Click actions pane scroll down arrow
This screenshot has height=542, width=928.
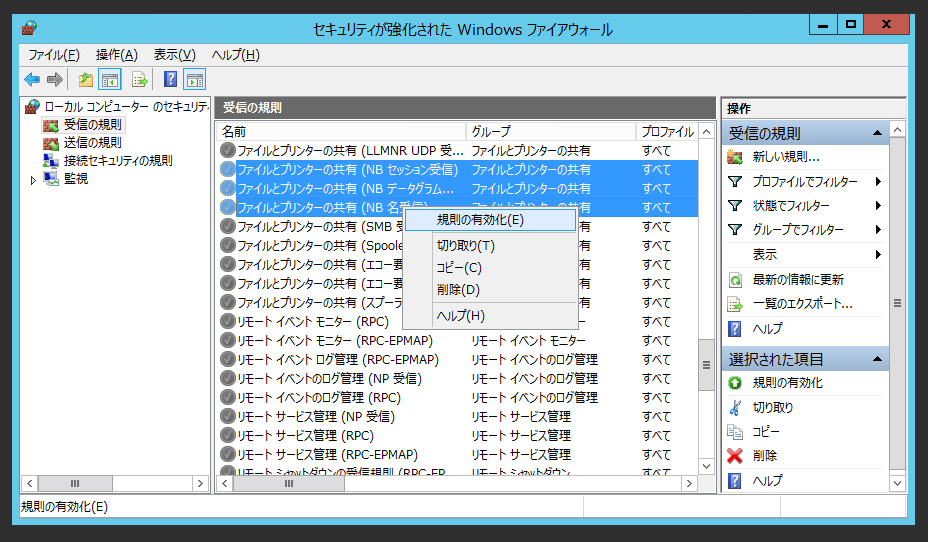(x=897, y=483)
